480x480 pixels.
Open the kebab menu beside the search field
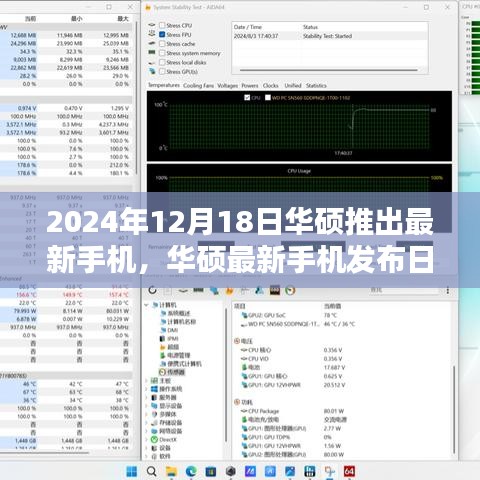447,290
